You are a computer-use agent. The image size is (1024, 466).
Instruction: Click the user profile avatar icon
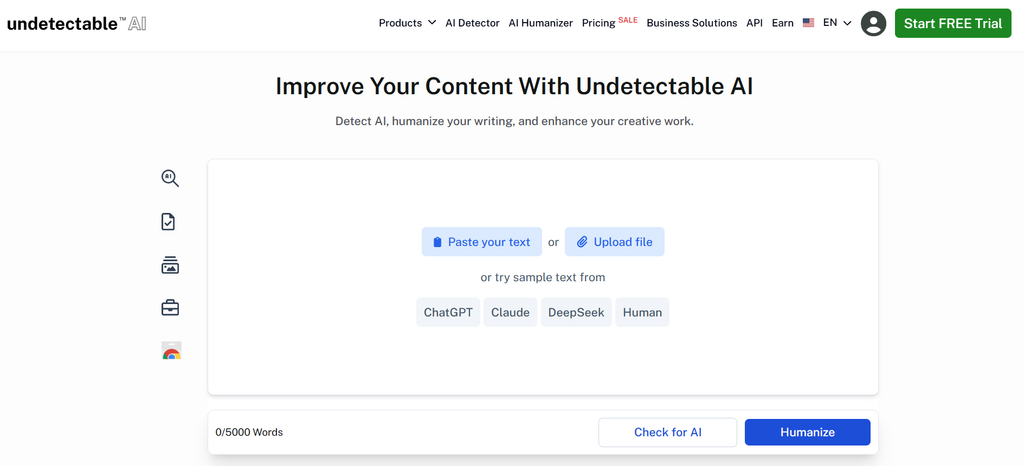[x=873, y=23]
